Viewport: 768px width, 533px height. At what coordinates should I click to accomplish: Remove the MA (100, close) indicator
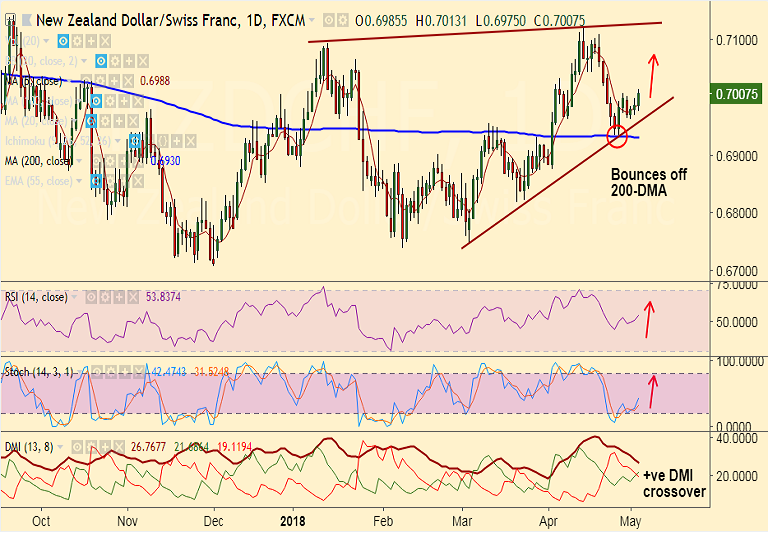pos(138,101)
